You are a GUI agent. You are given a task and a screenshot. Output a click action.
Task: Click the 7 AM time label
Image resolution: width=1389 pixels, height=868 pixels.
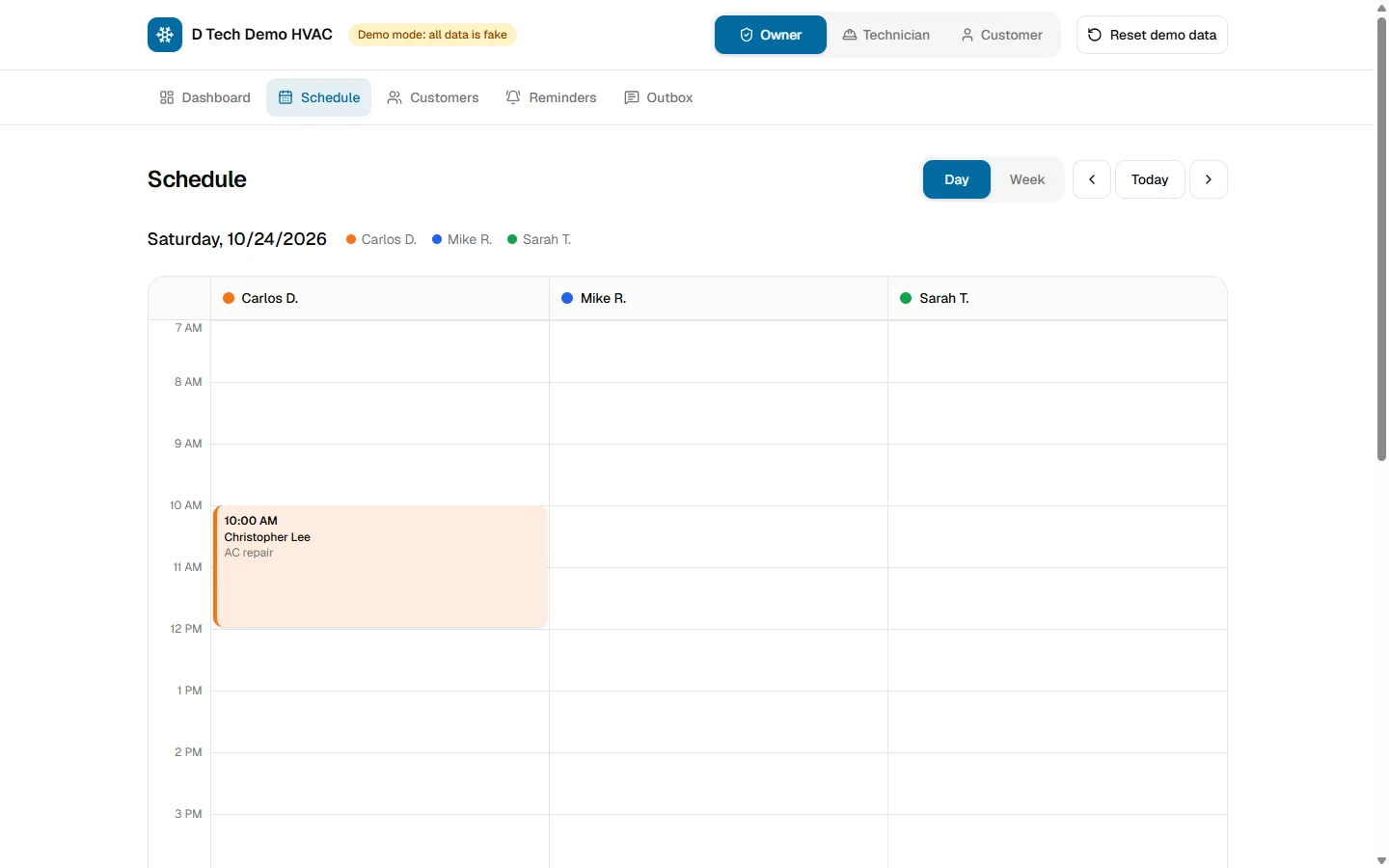[x=189, y=328]
